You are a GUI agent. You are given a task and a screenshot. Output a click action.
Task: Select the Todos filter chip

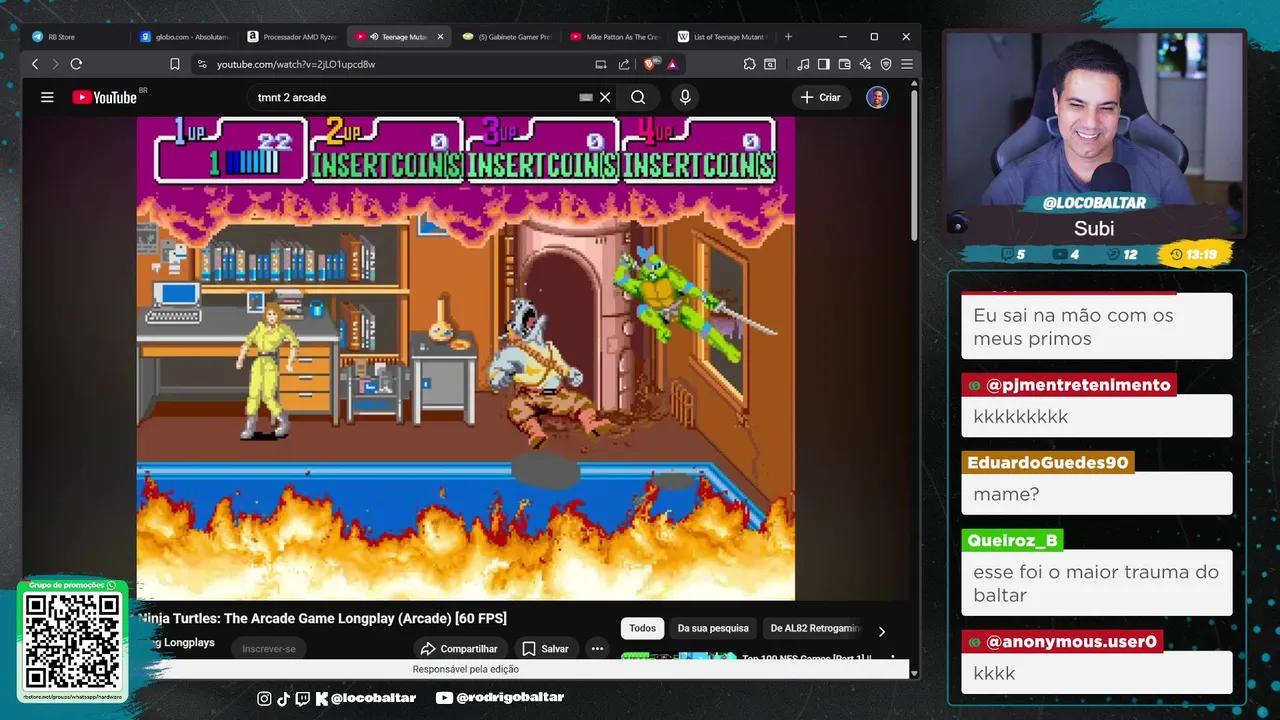[x=643, y=628]
